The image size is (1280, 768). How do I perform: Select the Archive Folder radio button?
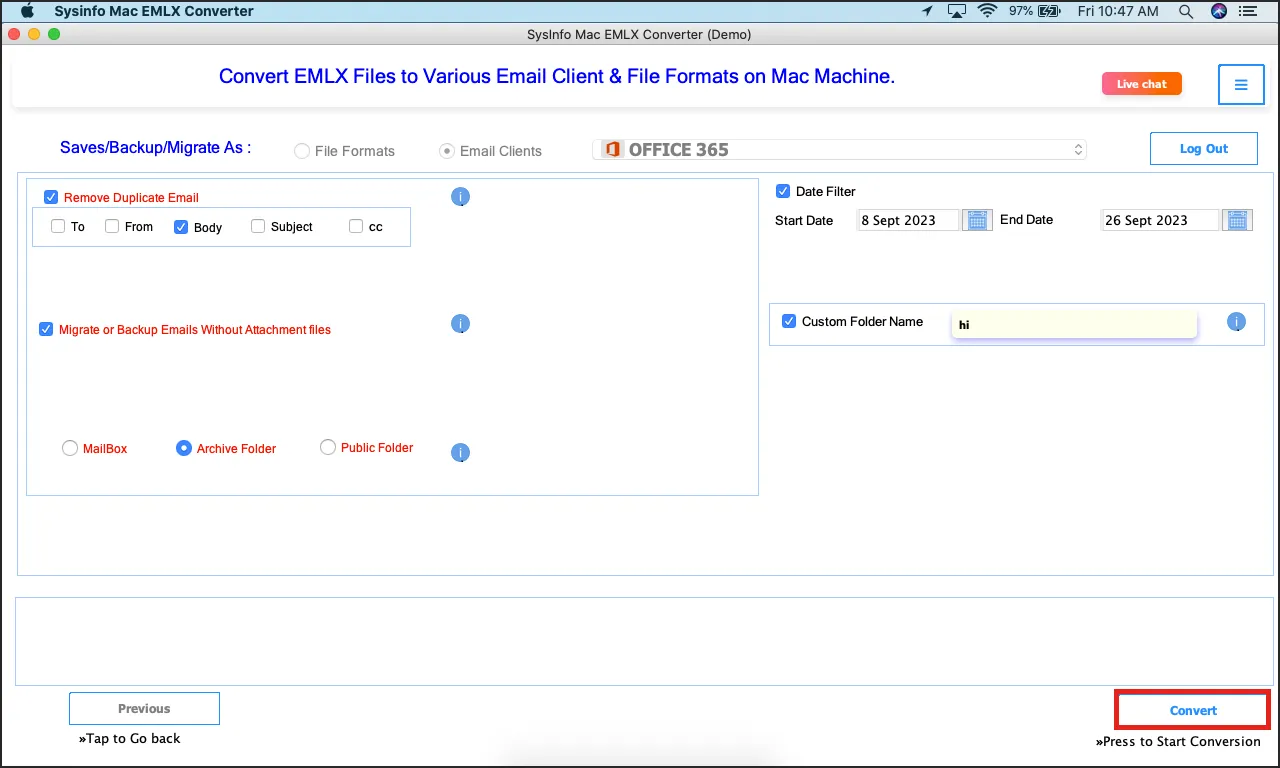(184, 449)
